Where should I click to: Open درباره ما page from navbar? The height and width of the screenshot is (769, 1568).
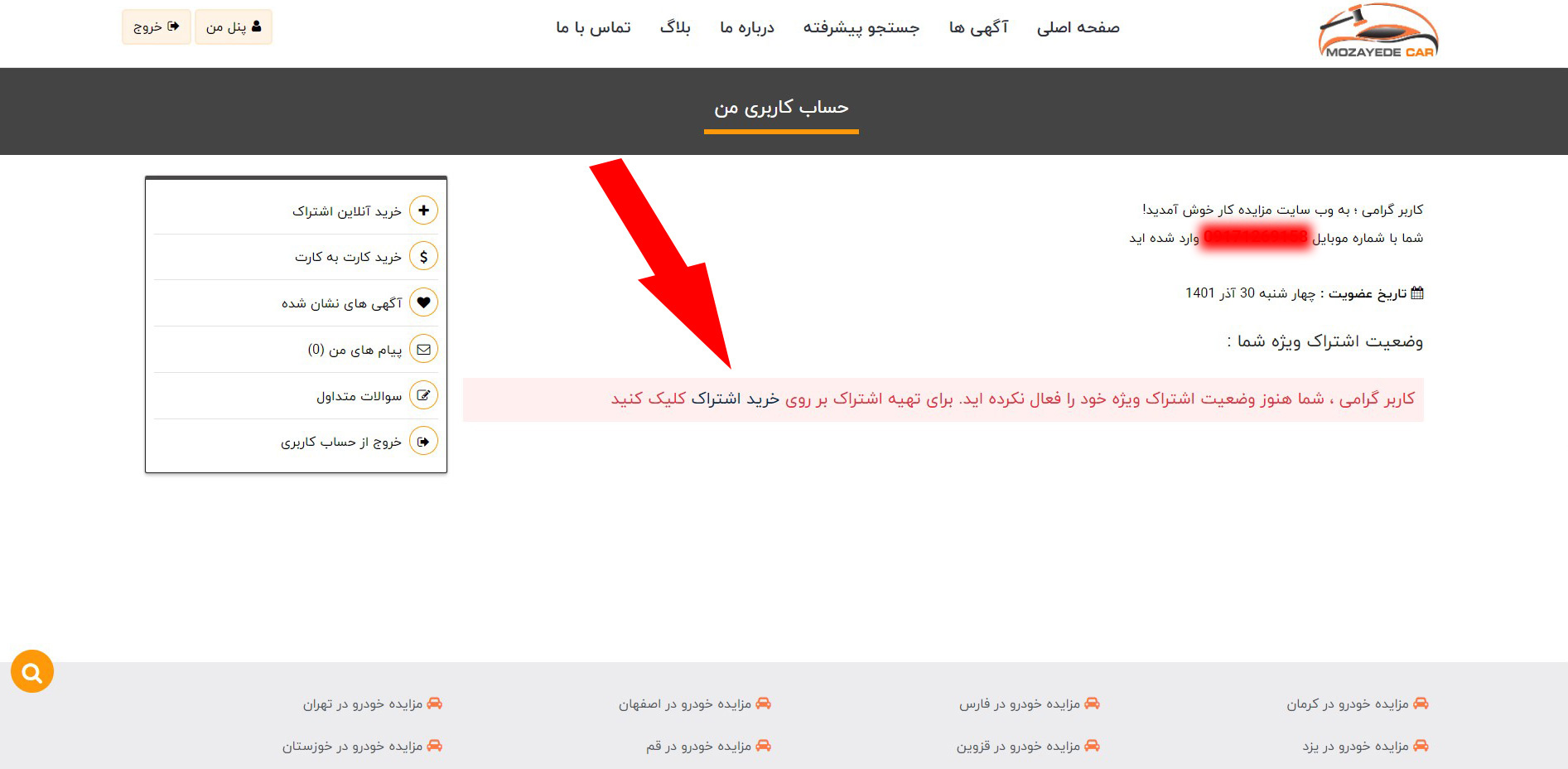click(746, 27)
